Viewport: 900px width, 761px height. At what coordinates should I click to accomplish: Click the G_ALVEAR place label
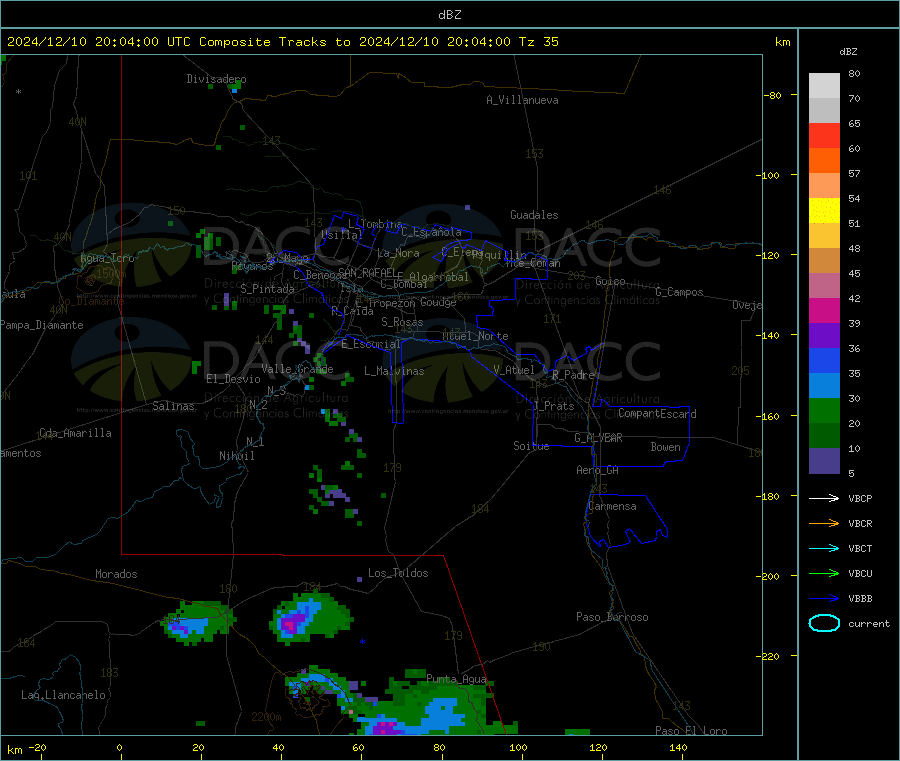point(599,438)
